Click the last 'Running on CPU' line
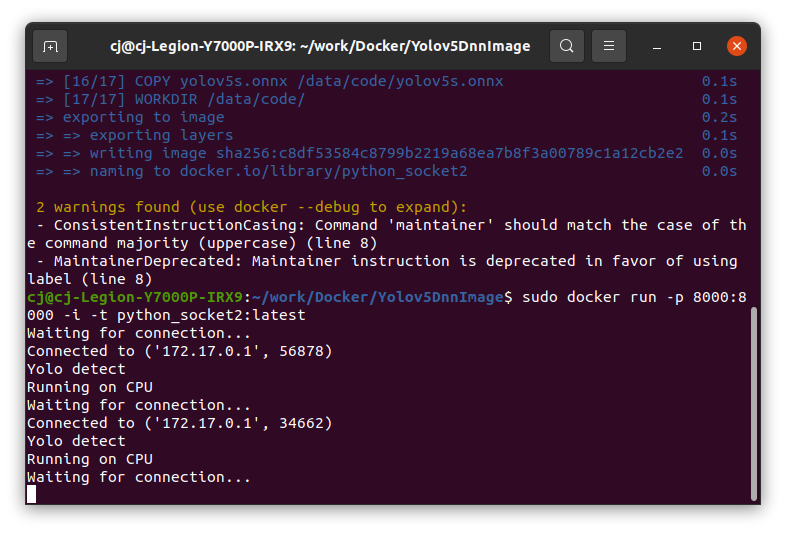The width and height of the screenshot is (786, 533). (90, 460)
